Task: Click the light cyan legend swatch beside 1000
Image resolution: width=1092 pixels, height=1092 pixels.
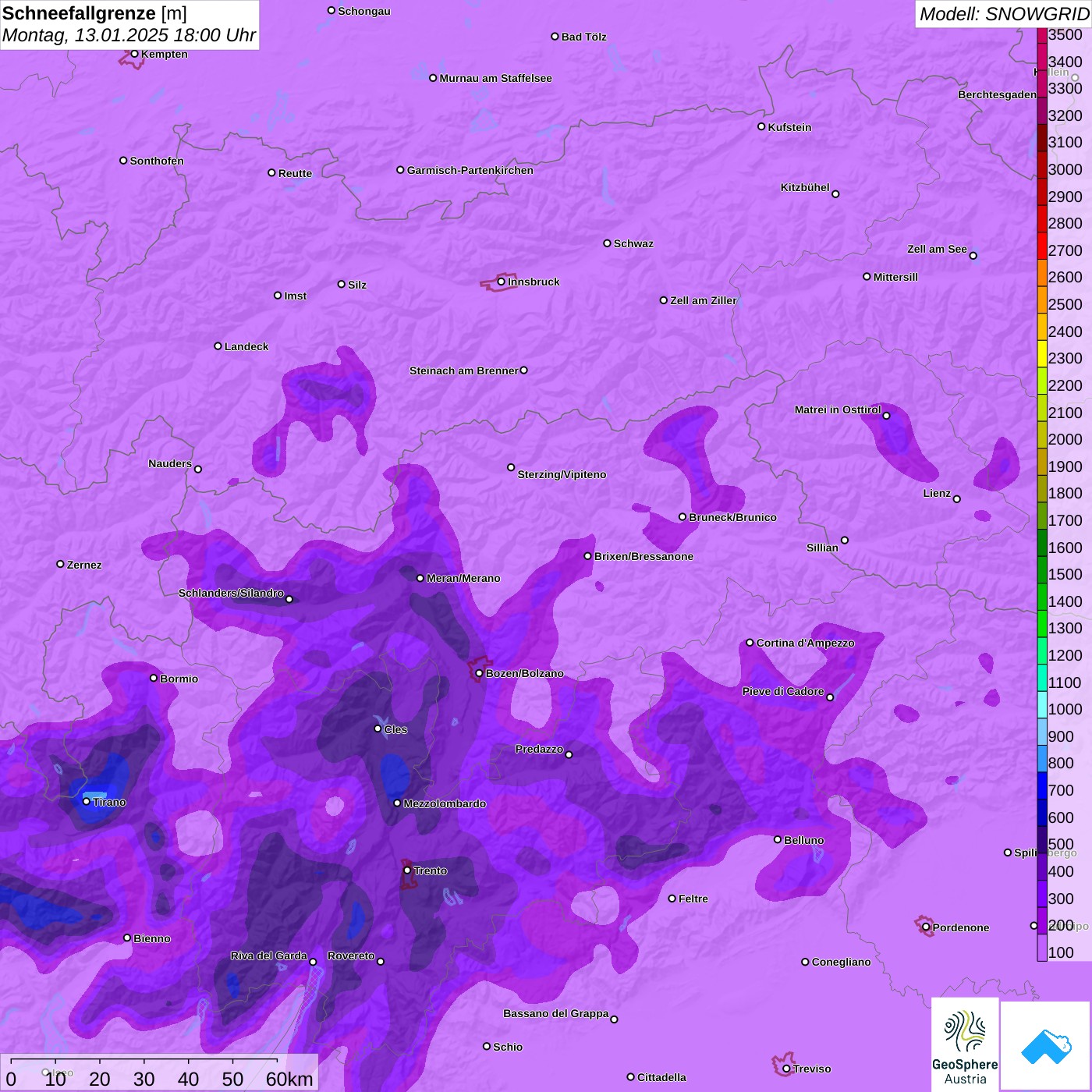Action: (1042, 706)
